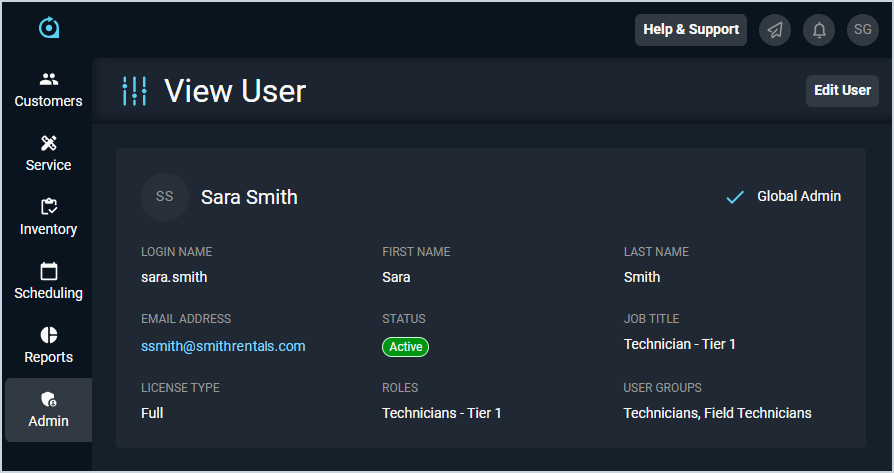Screen dimensions: 894x473
Task: Open the Customers section icon
Action: 48,79
